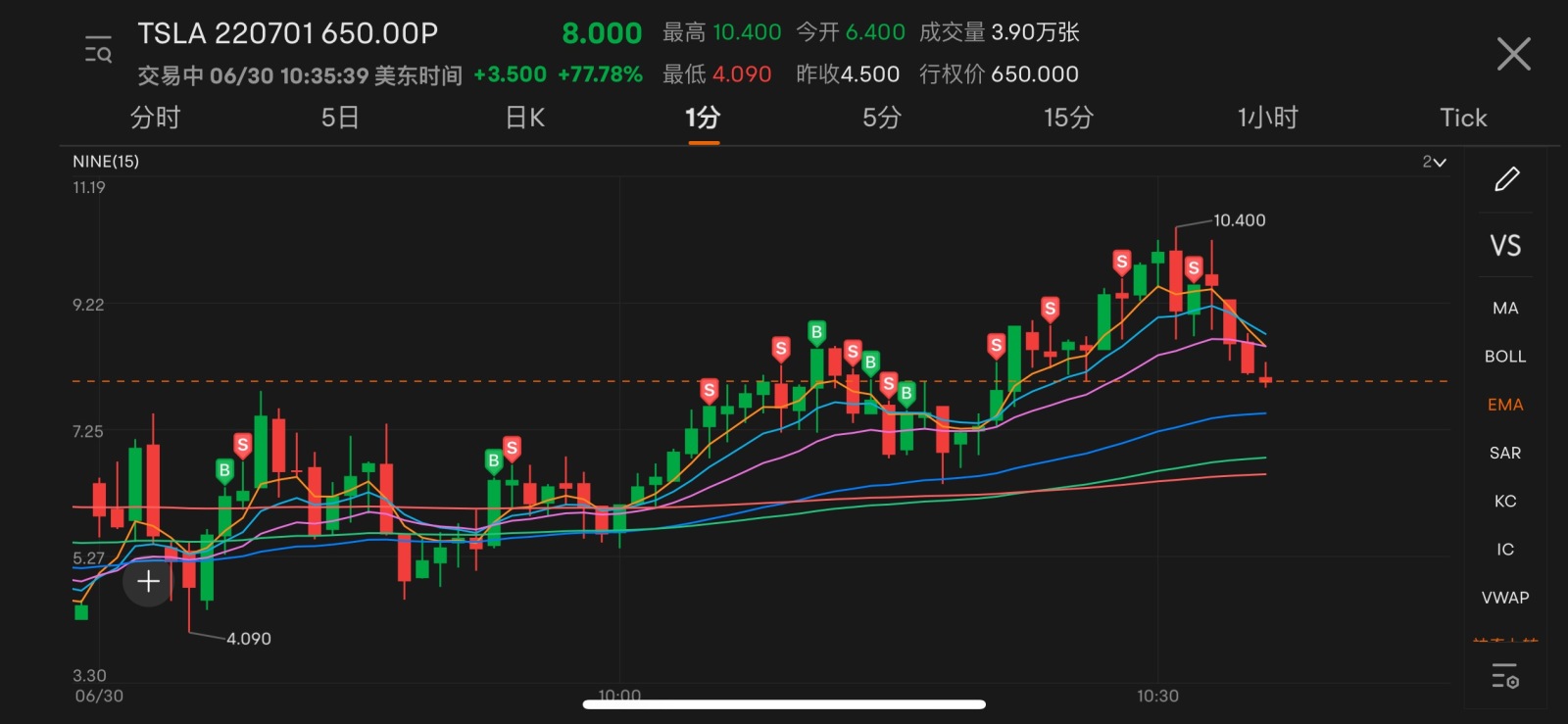Select the 5分 interval tab
This screenshot has height=724, width=1568.
[881, 118]
